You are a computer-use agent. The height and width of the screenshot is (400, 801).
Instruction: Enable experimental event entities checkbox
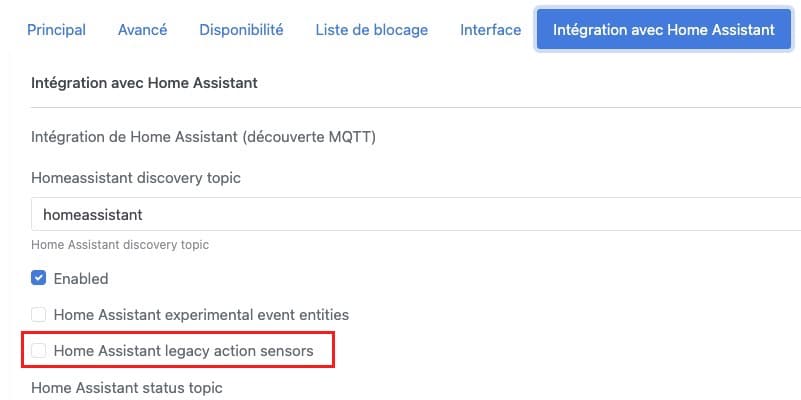38,315
